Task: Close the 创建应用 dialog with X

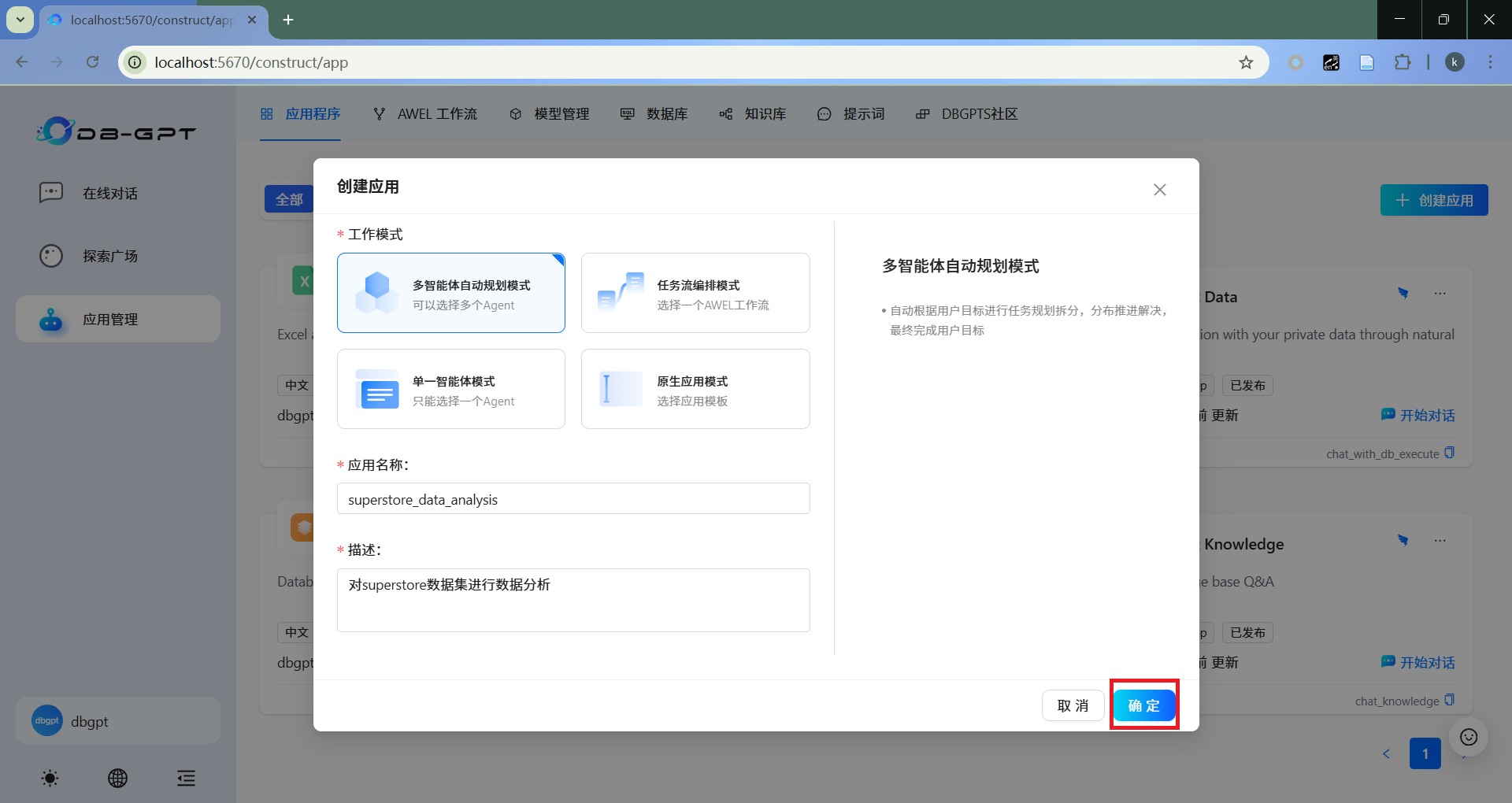Action: [1159, 190]
